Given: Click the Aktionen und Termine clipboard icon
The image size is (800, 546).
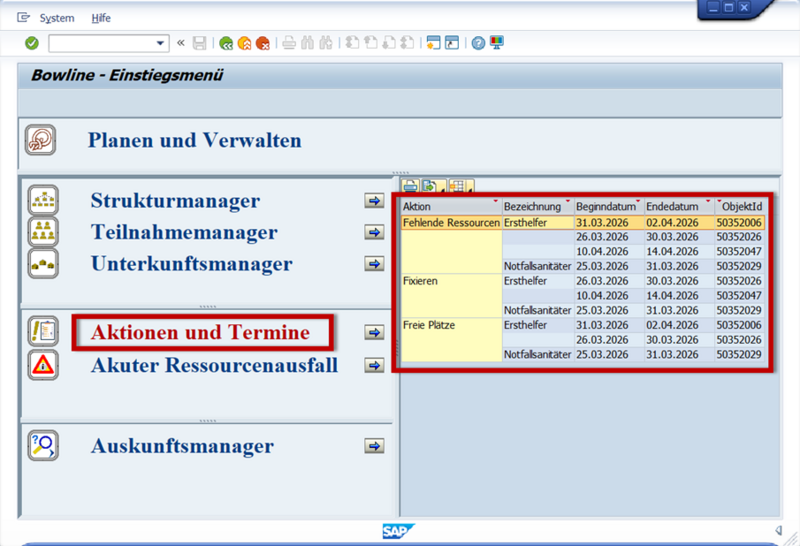Looking at the screenshot, I should click(x=43, y=332).
